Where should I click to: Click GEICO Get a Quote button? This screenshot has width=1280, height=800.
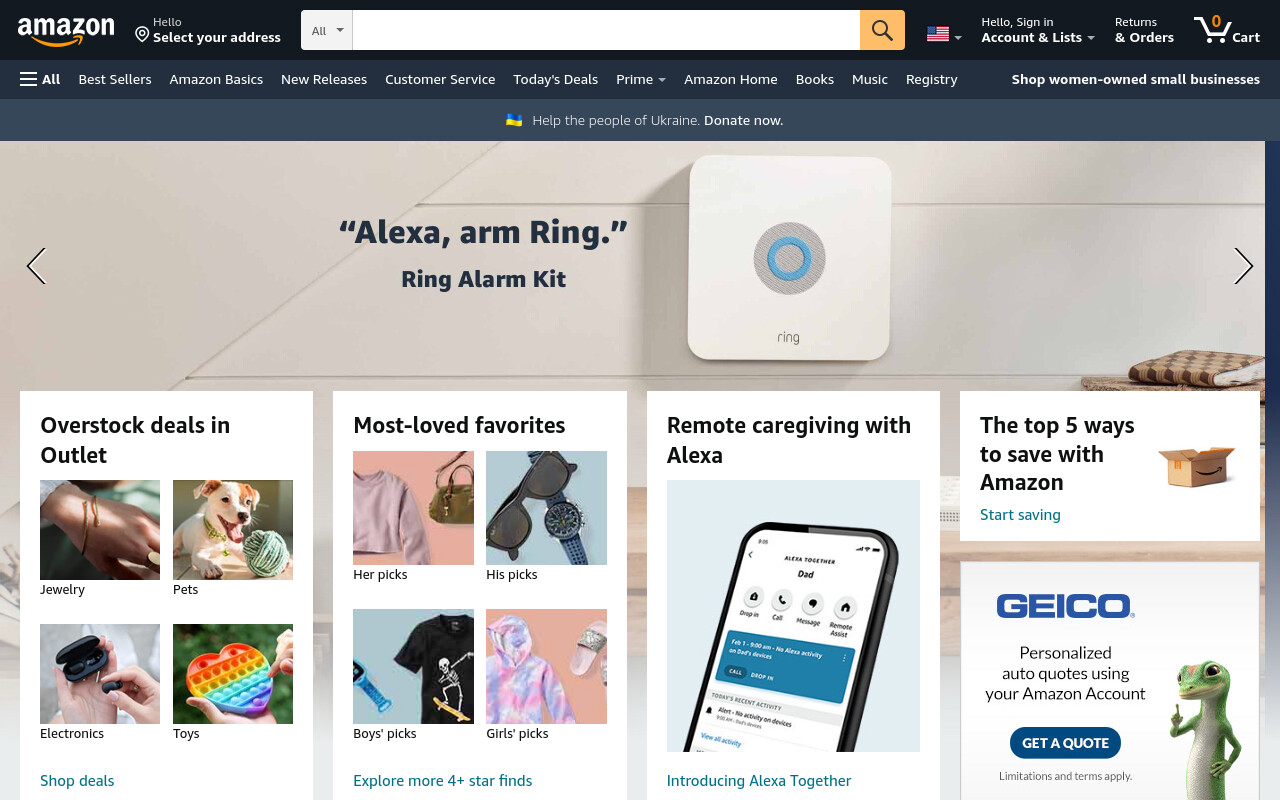tap(1065, 743)
